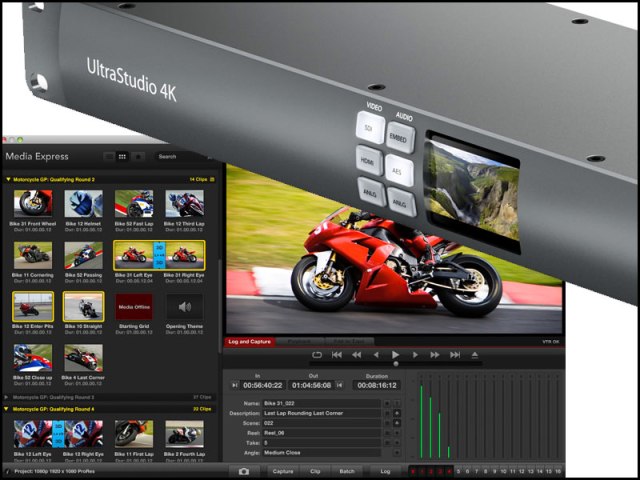Enable audio channel 6
The image size is (640, 480).
pos(467,471)
